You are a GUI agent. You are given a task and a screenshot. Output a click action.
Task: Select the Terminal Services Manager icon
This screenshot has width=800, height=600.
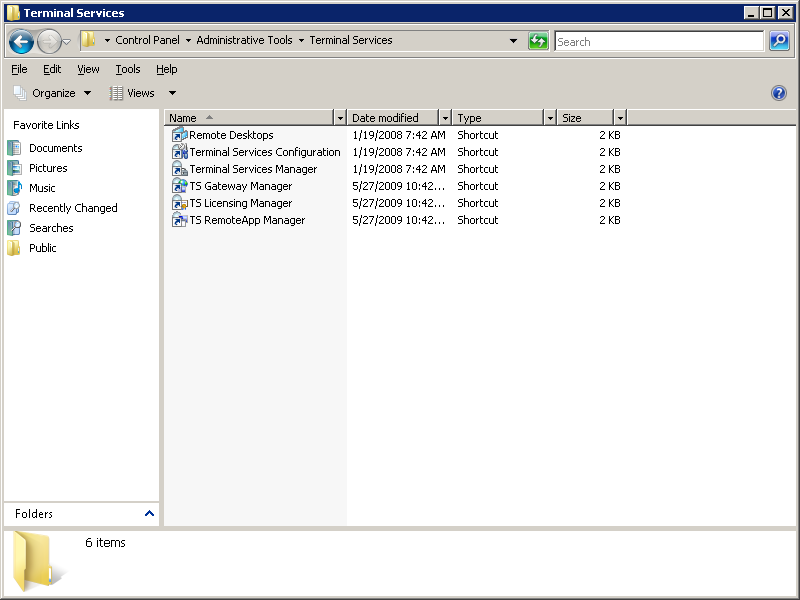click(x=180, y=169)
